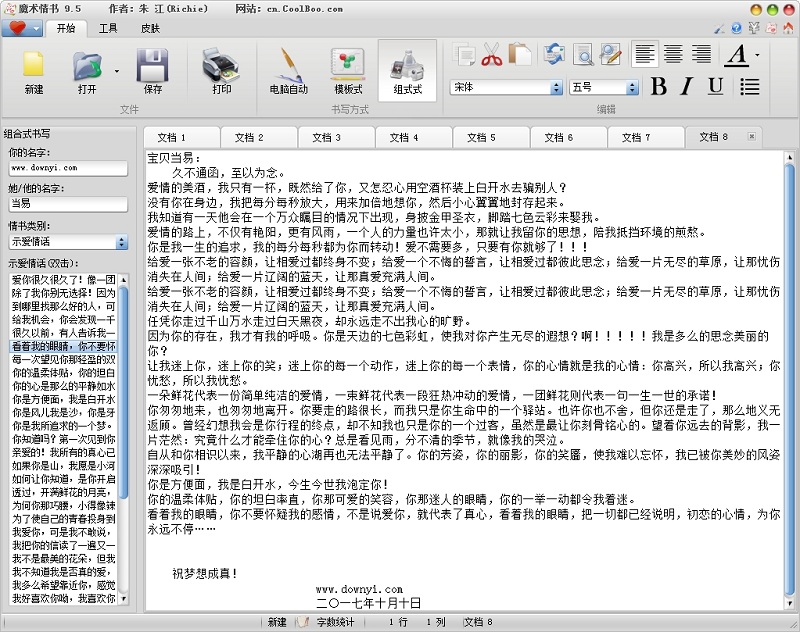Click 新建 in the status bar
Screen dimensions: 800x632
(x=277, y=622)
